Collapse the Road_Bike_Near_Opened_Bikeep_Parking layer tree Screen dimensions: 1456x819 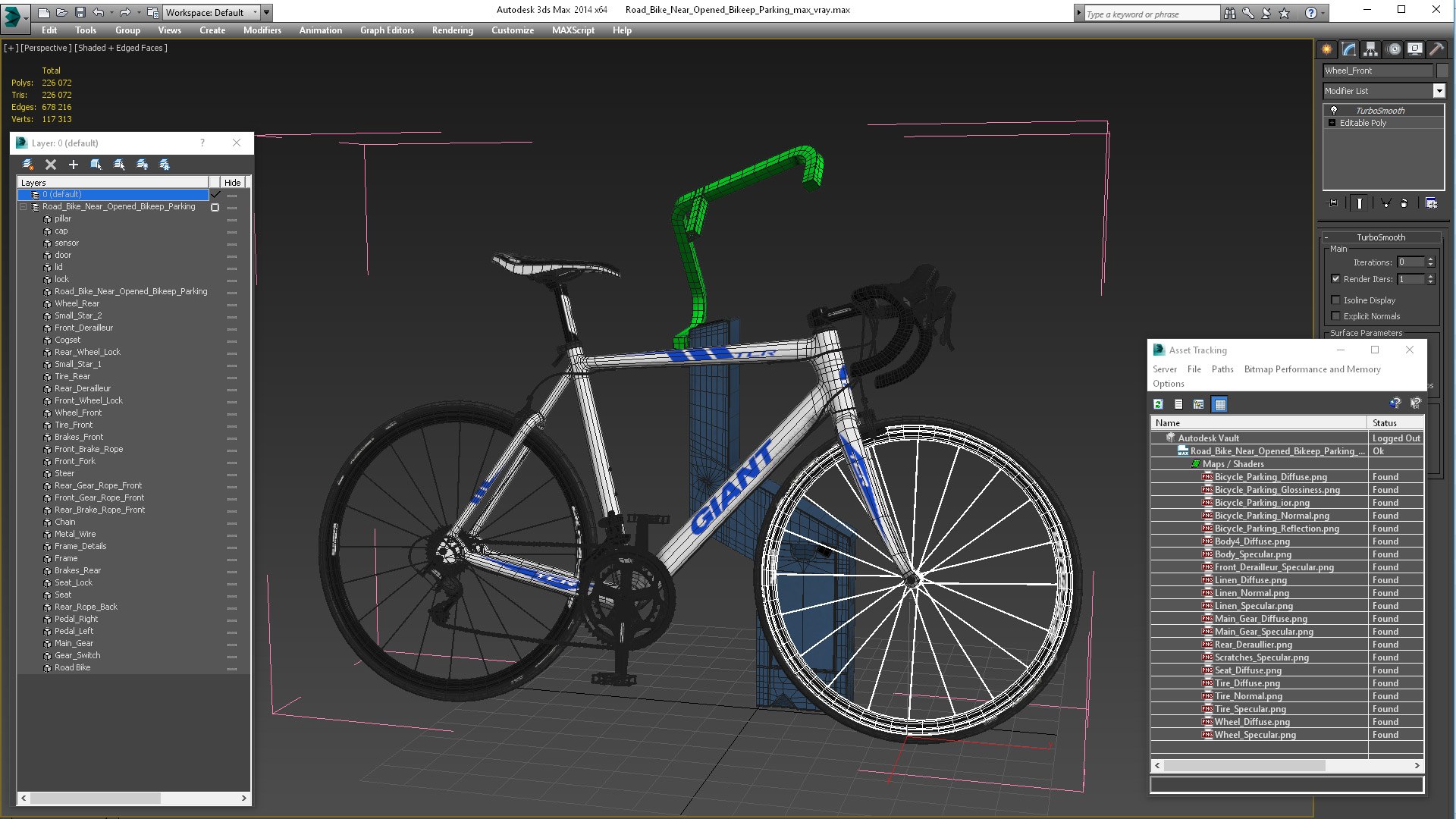pyautogui.click(x=23, y=207)
